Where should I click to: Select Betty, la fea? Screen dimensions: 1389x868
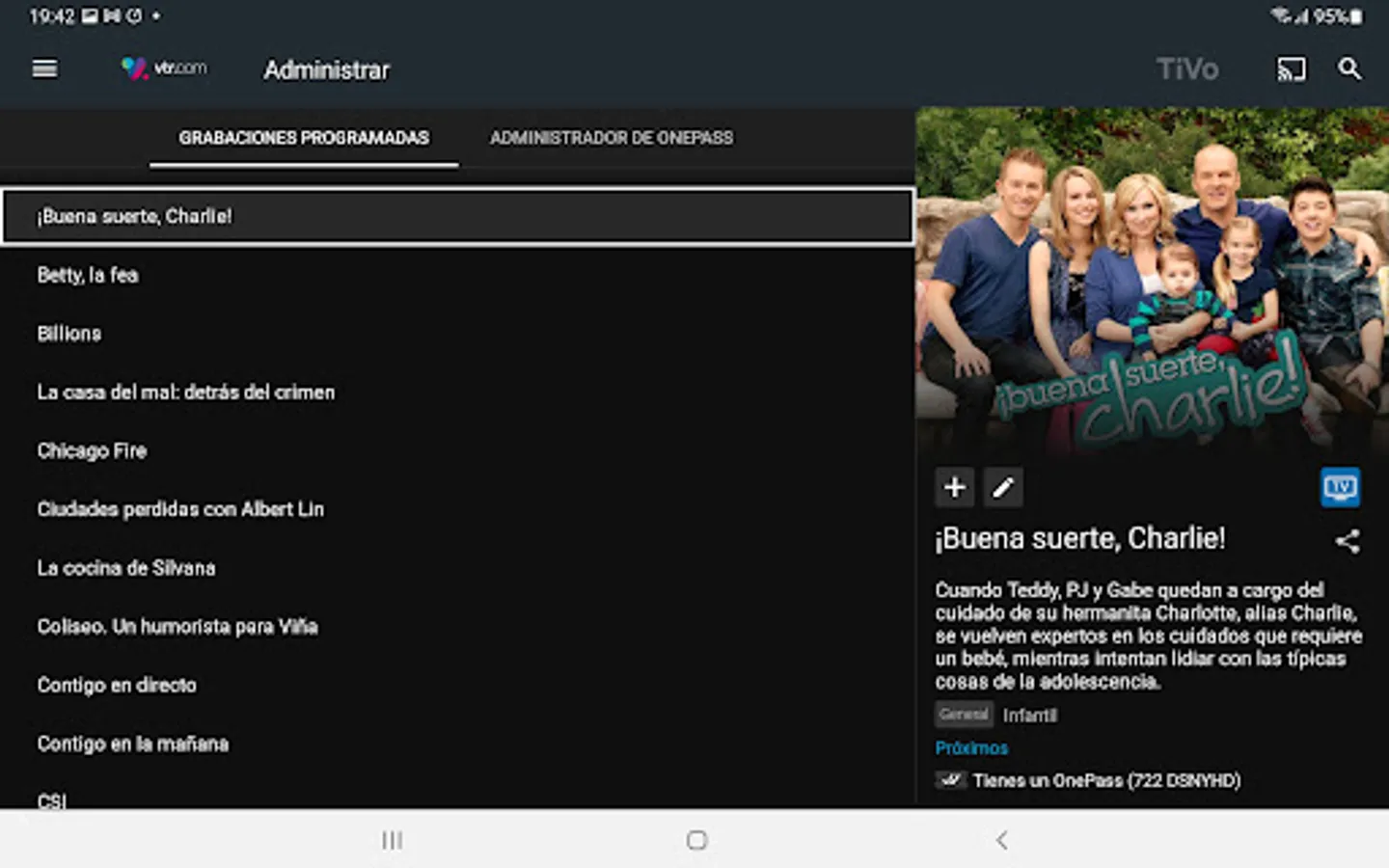tap(457, 275)
